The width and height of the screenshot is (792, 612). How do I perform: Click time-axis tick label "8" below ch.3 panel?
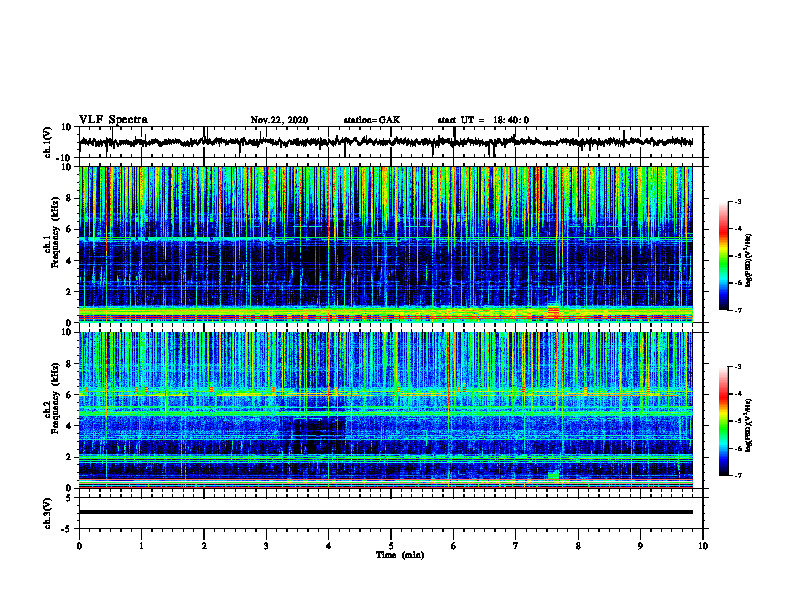[x=578, y=546]
